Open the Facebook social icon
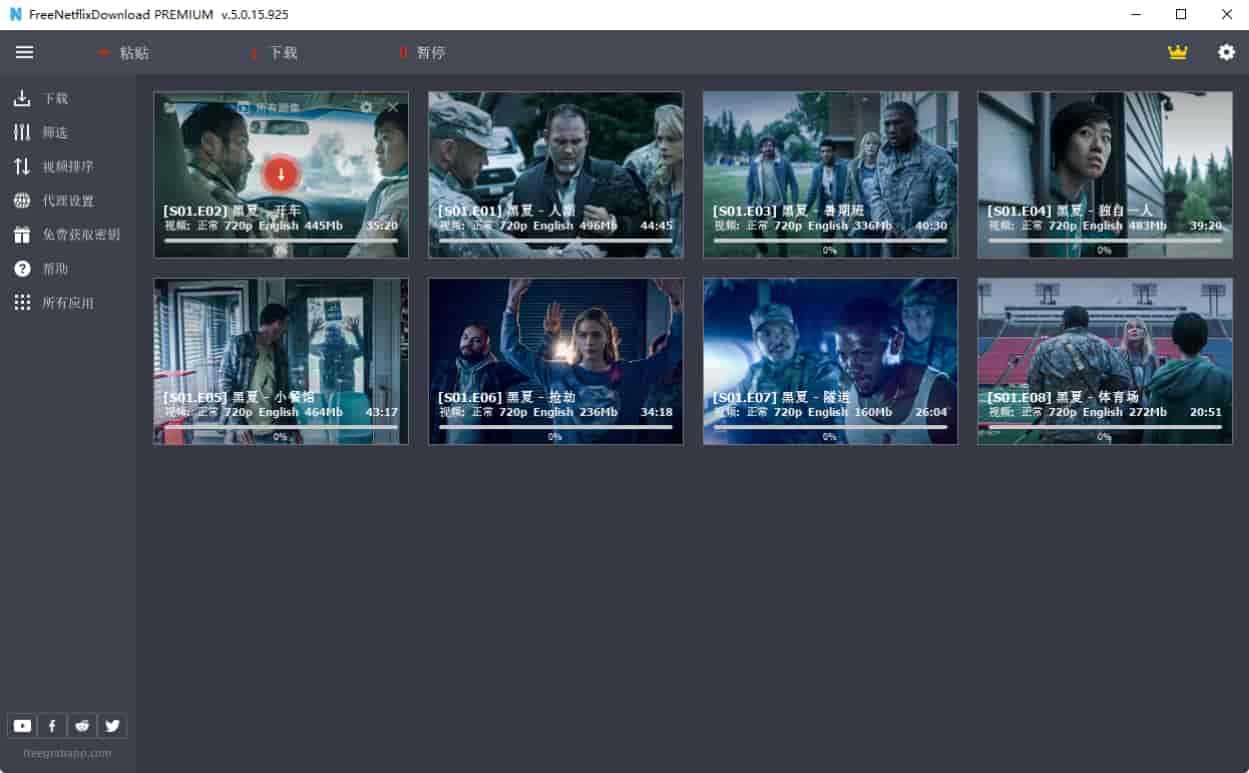 52,726
